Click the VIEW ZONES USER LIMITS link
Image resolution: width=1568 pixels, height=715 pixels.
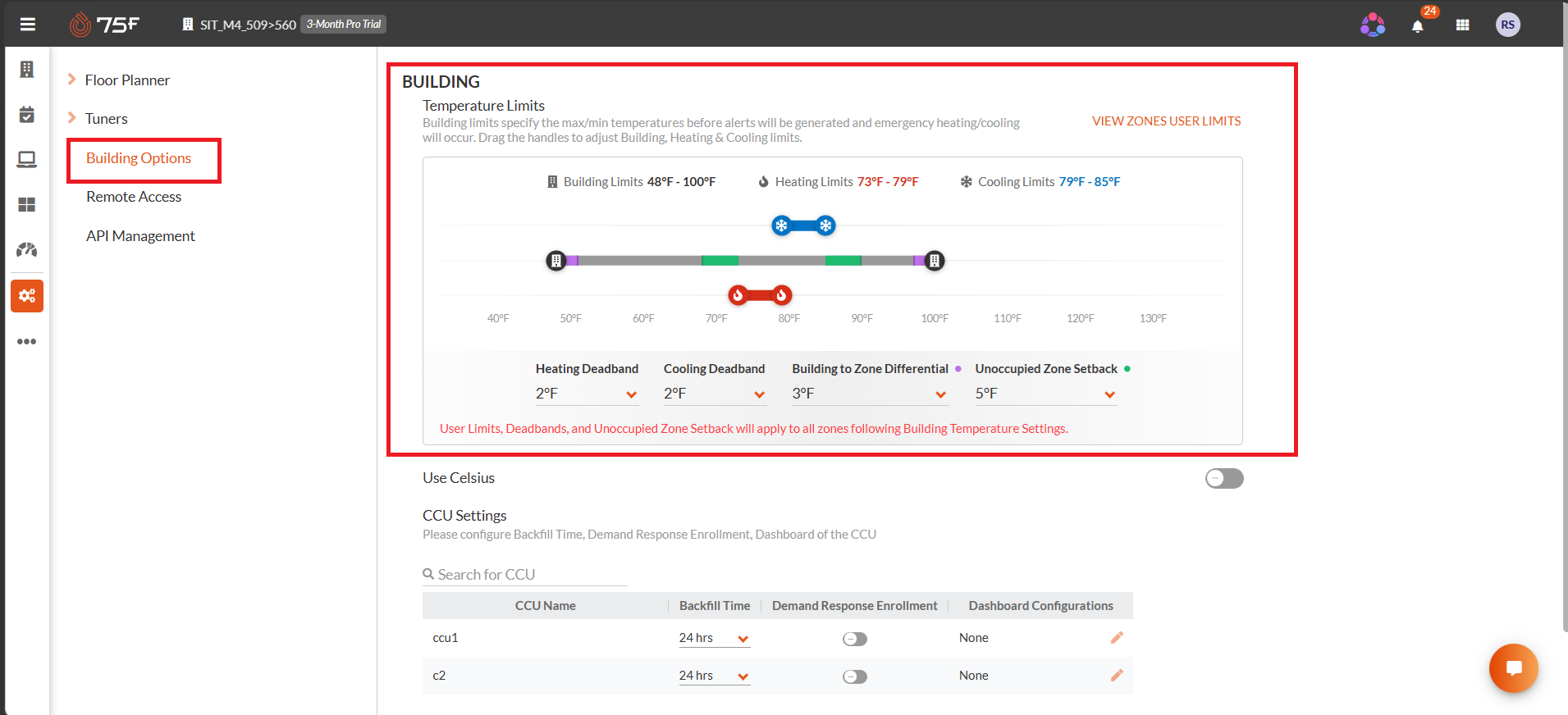point(1166,121)
